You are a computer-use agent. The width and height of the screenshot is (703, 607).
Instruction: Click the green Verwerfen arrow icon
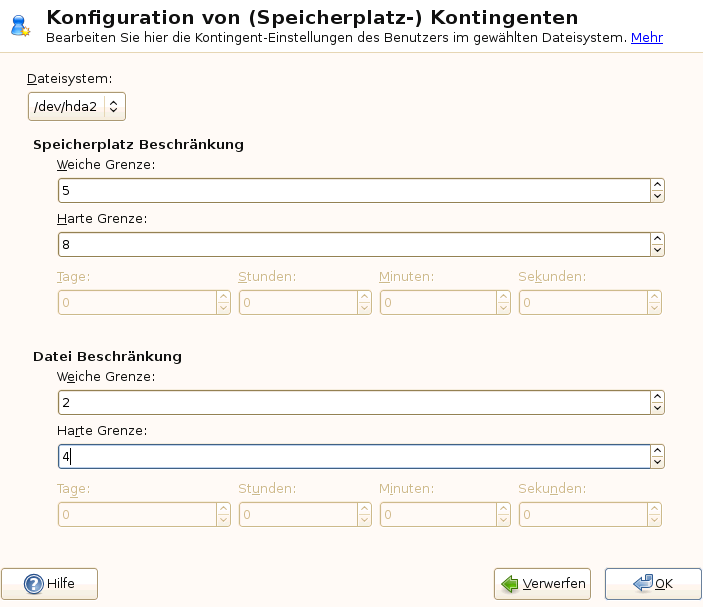coord(510,584)
